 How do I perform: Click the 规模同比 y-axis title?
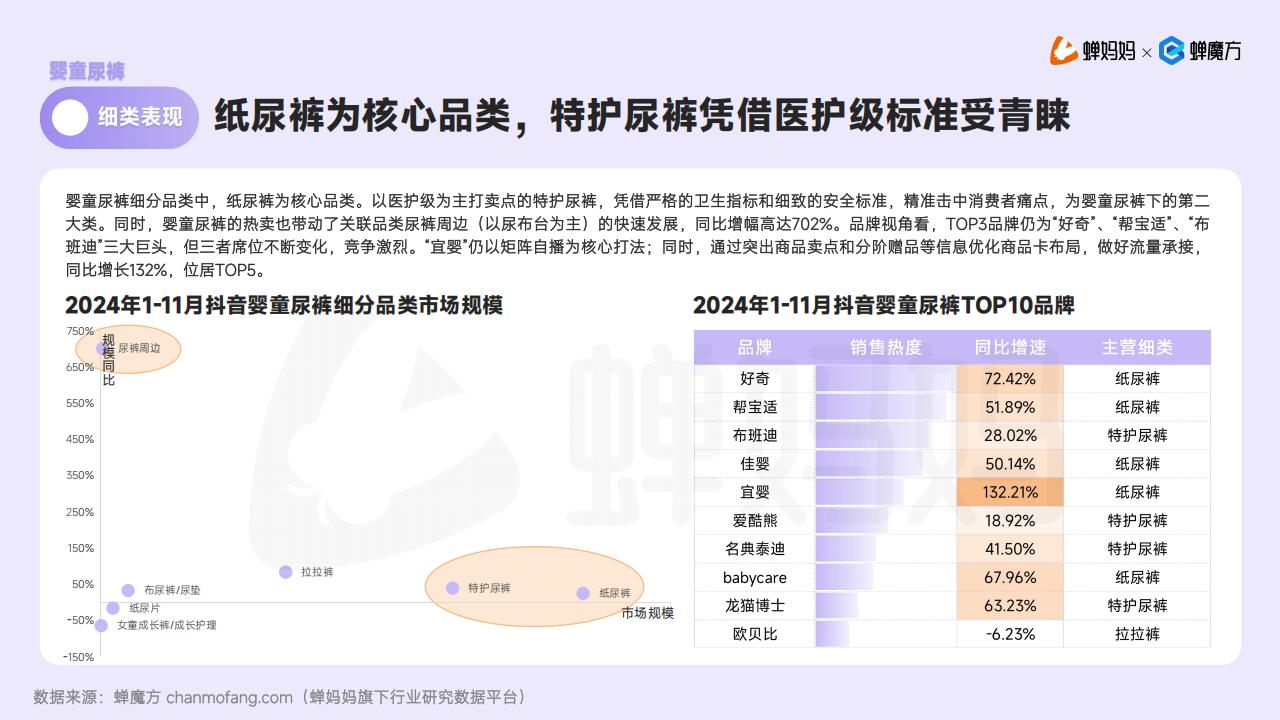(108, 360)
